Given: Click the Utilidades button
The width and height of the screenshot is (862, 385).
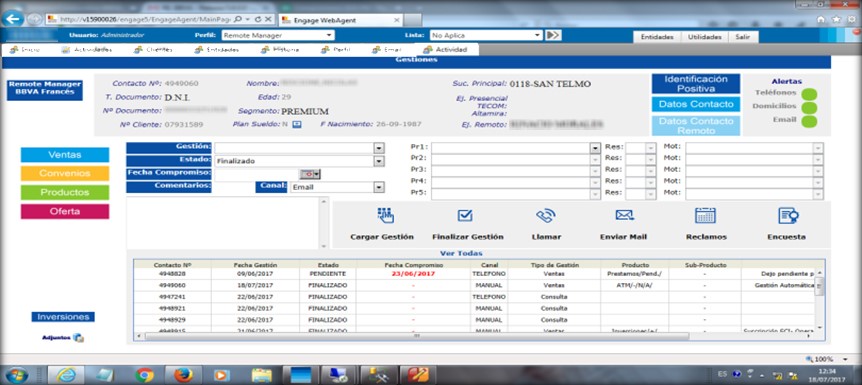Looking at the screenshot, I should [x=705, y=37].
